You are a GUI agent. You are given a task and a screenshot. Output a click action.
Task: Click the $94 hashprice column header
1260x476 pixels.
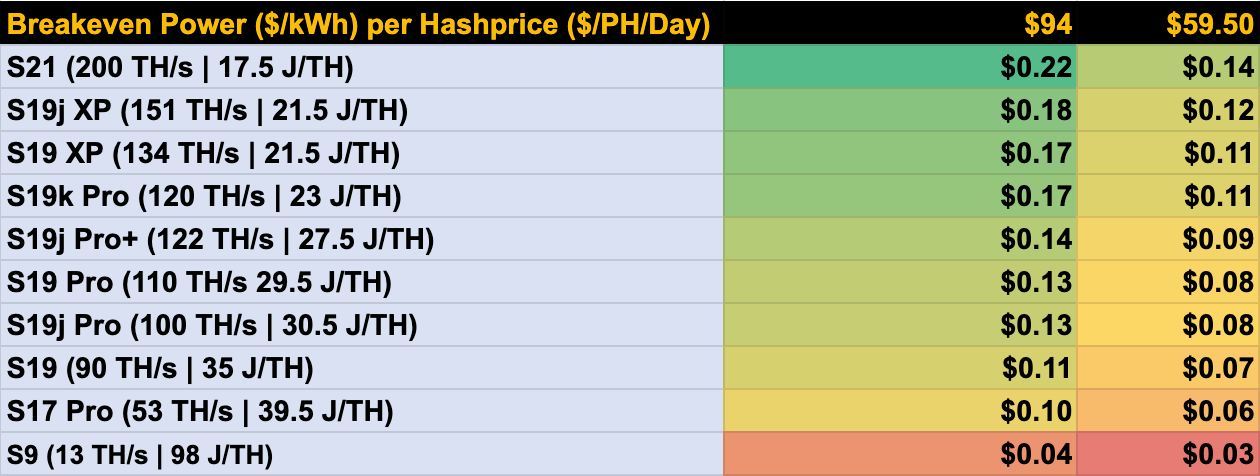click(x=899, y=23)
